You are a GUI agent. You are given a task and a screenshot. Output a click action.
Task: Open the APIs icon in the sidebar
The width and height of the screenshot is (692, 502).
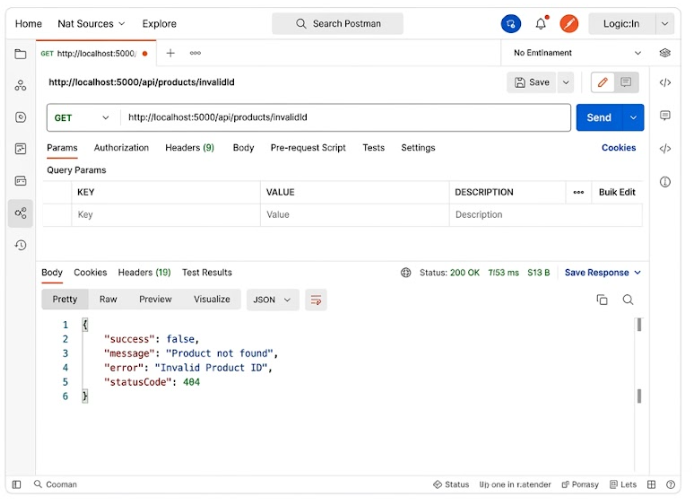click(x=20, y=86)
